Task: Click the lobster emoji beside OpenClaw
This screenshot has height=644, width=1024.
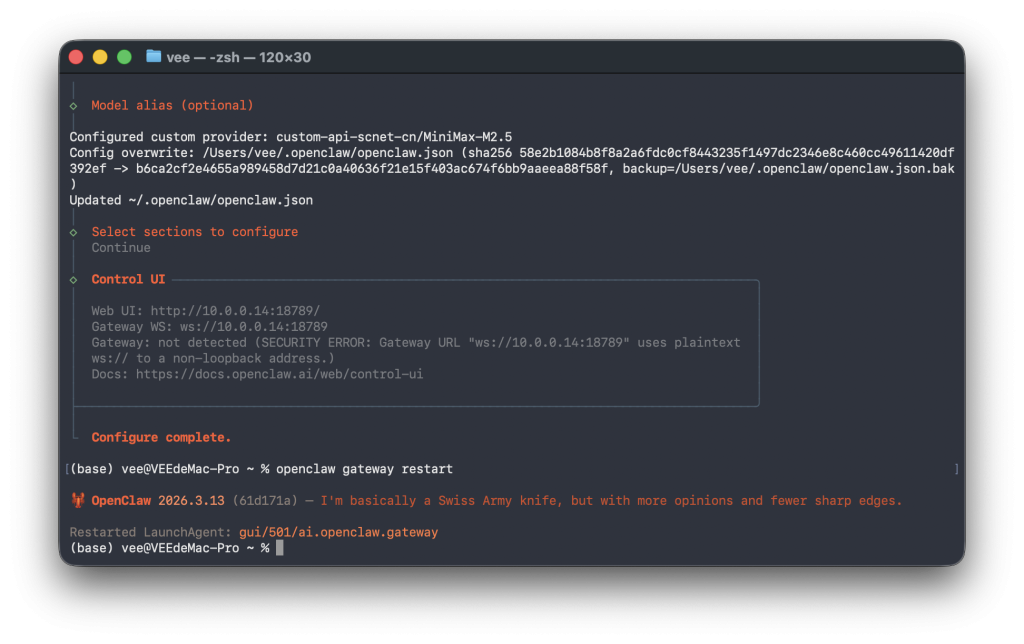Action: [77, 501]
